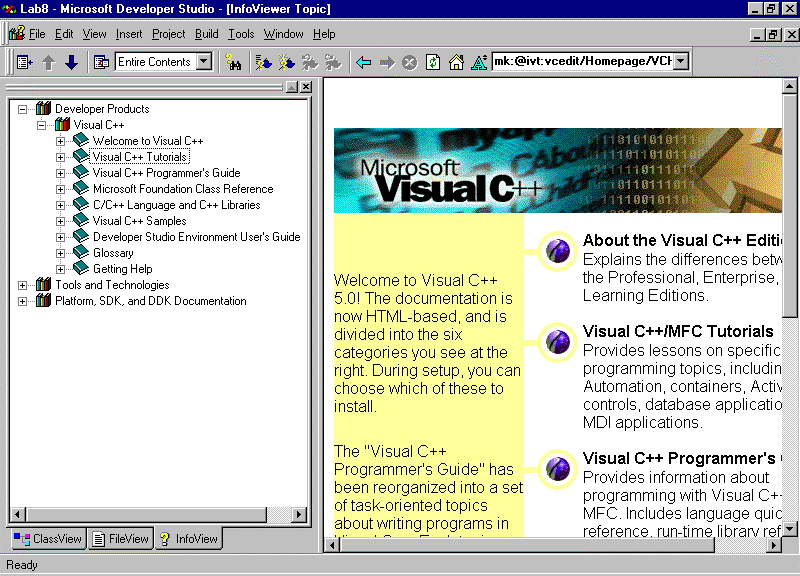
Task: Refresh the topic with the green arrows icon
Action: click(433, 62)
